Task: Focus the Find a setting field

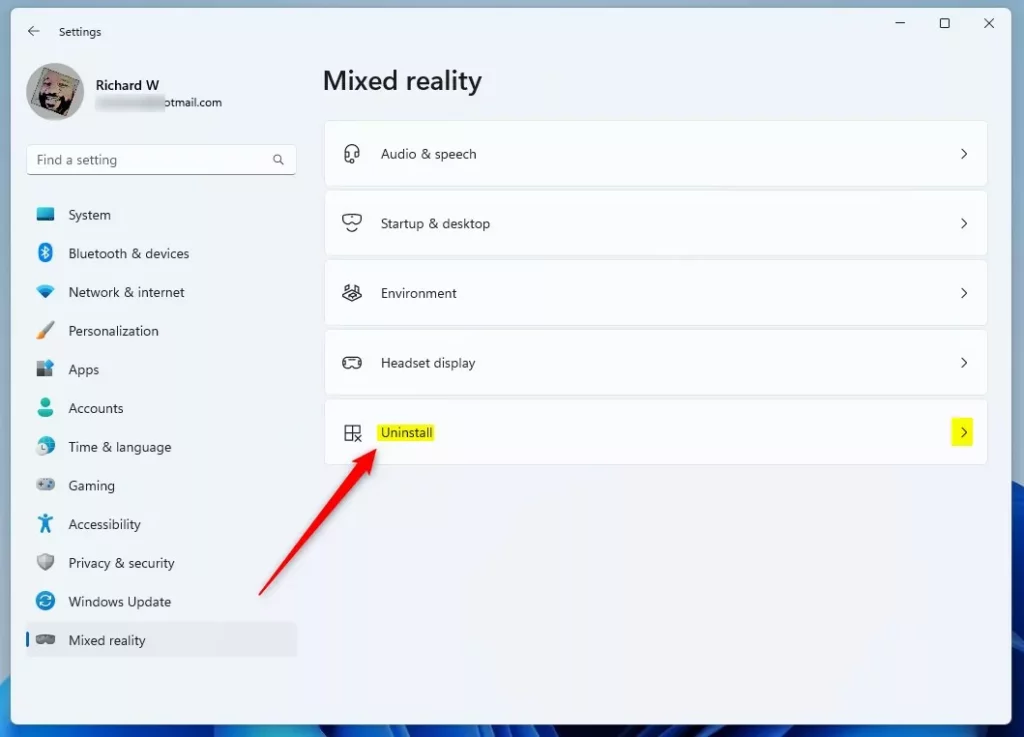Action: click(x=161, y=160)
